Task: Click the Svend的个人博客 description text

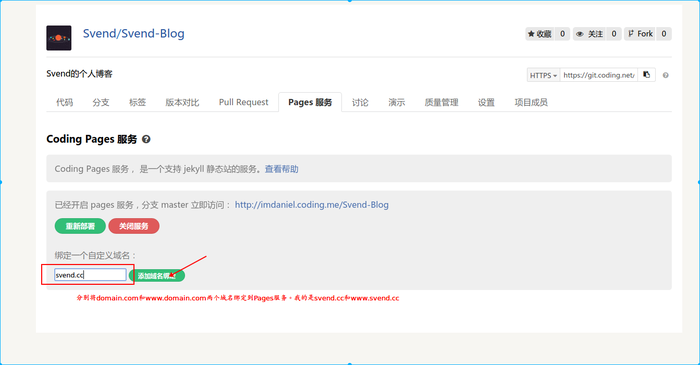Action: click(x=79, y=74)
